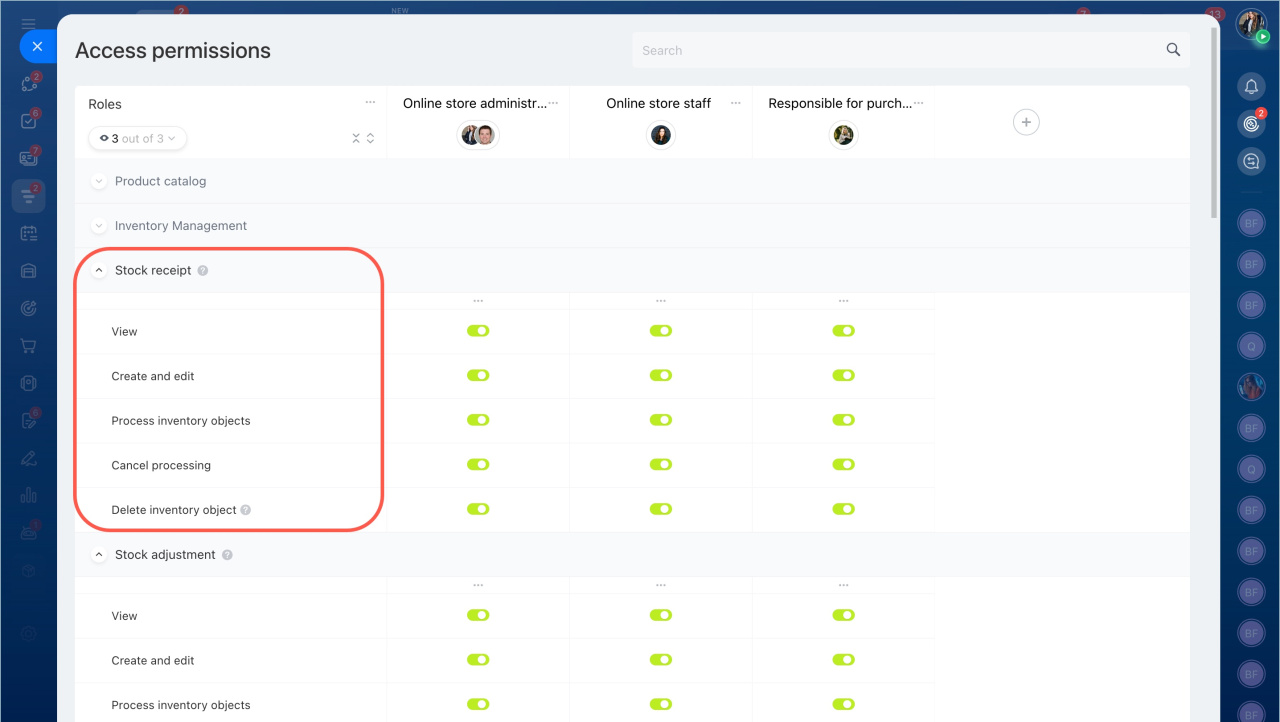Click help icon next to Stock adjustment
This screenshot has height=722, width=1280.
227,555
